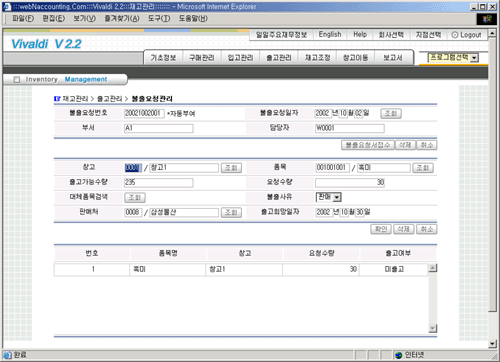Switch to the 기초정보 tab

point(163,58)
